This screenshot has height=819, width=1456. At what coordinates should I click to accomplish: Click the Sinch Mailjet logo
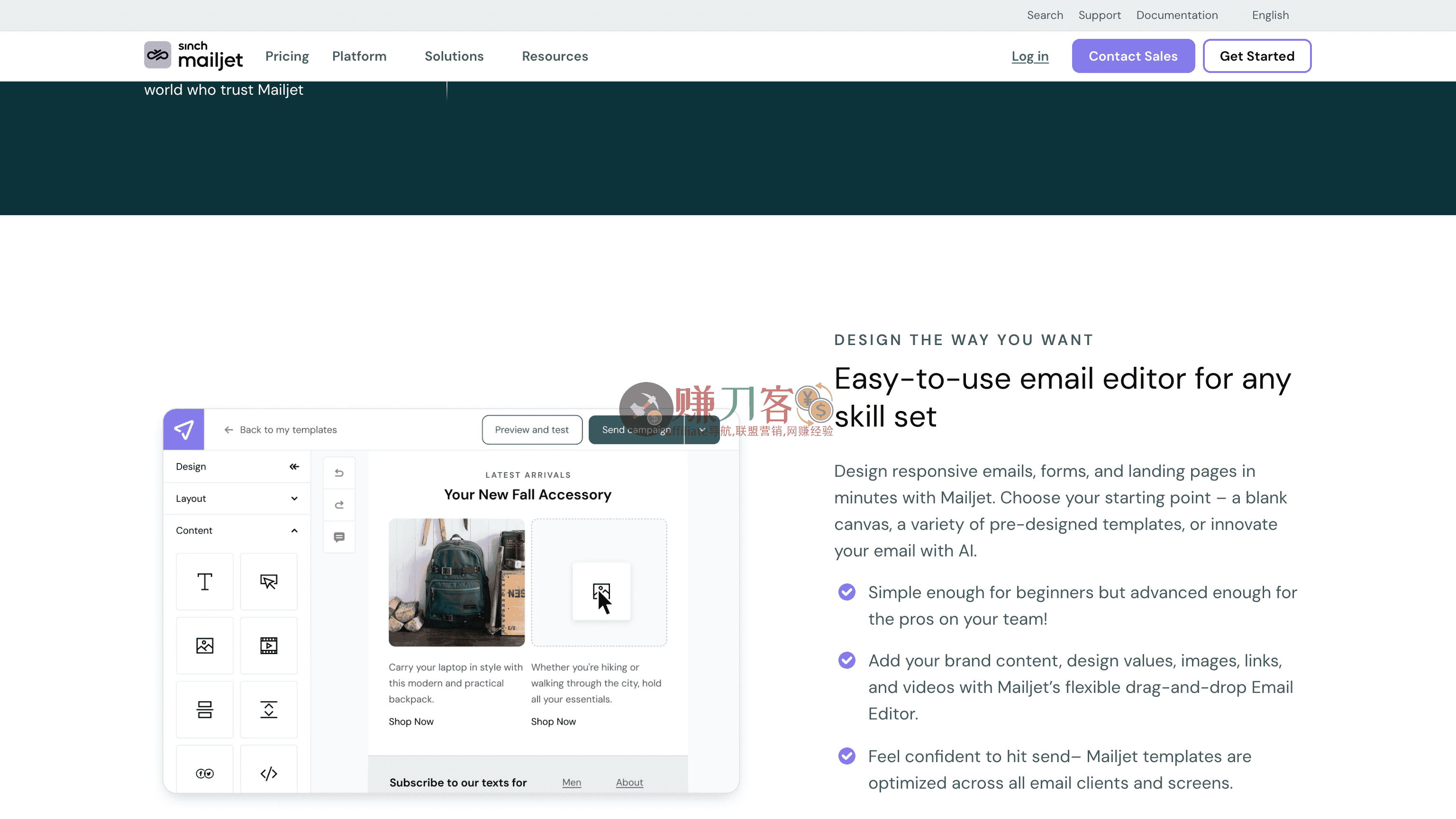(x=193, y=55)
